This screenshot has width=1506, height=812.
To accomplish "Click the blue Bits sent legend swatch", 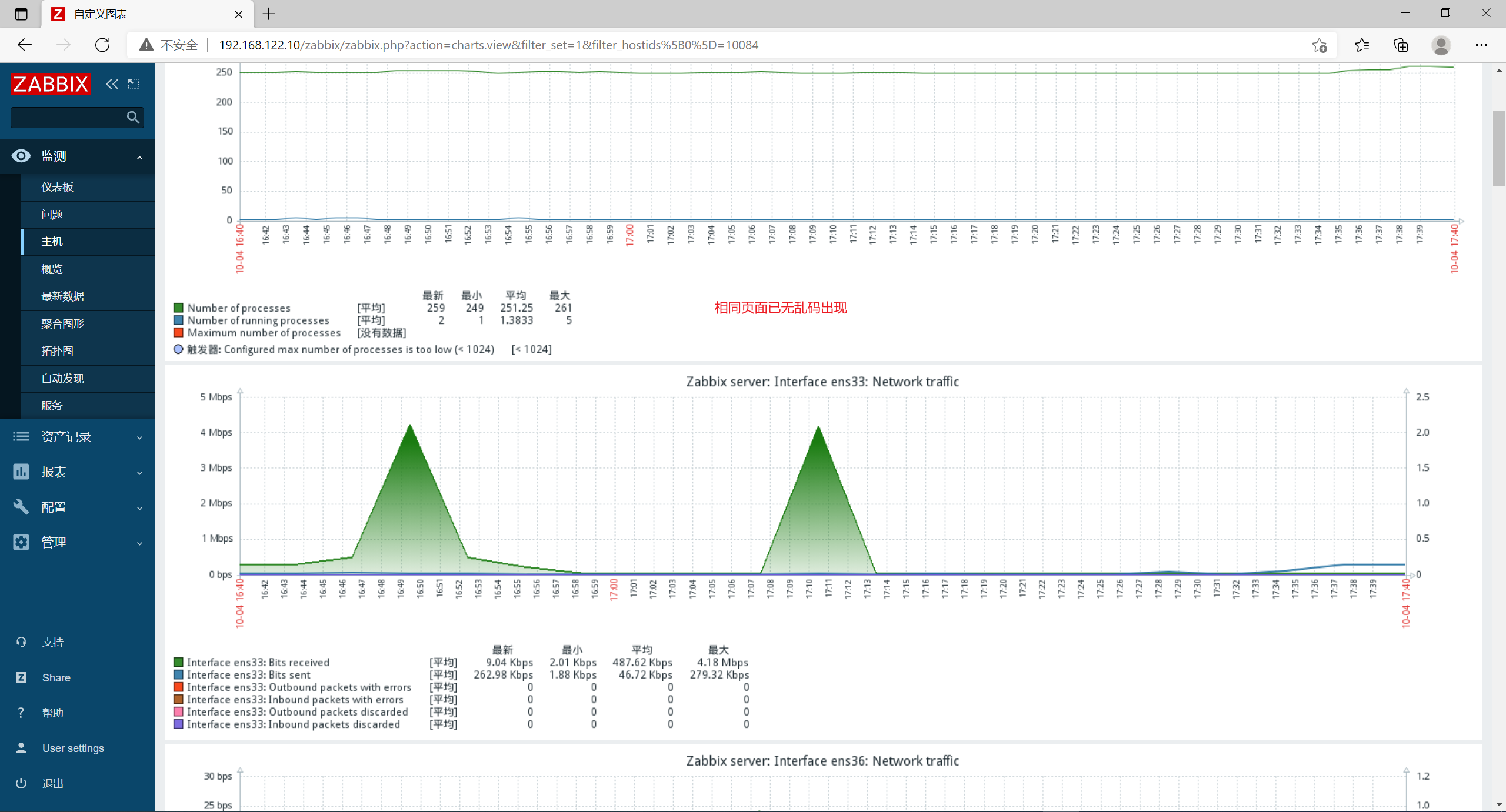I will [x=178, y=674].
